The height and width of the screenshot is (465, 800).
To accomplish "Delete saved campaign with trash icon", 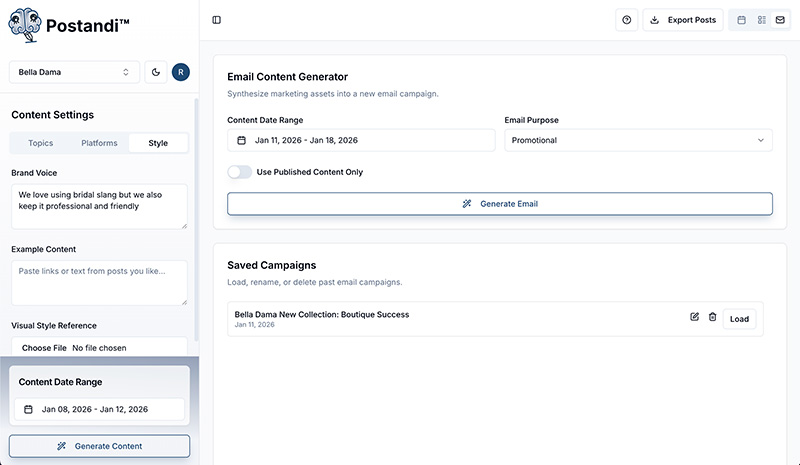I will click(x=713, y=318).
